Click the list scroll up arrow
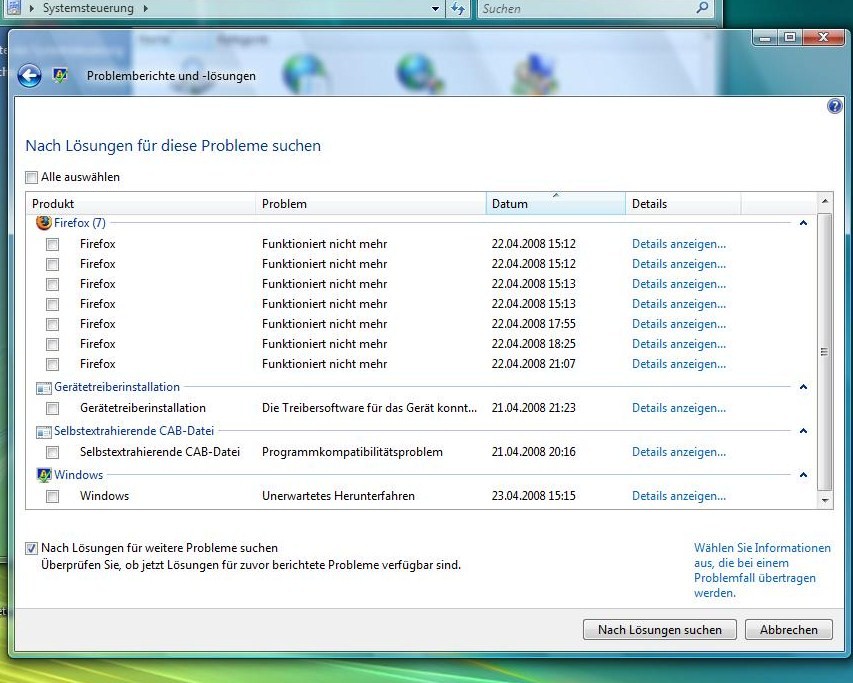Viewport: 853px width, 683px height. (825, 201)
